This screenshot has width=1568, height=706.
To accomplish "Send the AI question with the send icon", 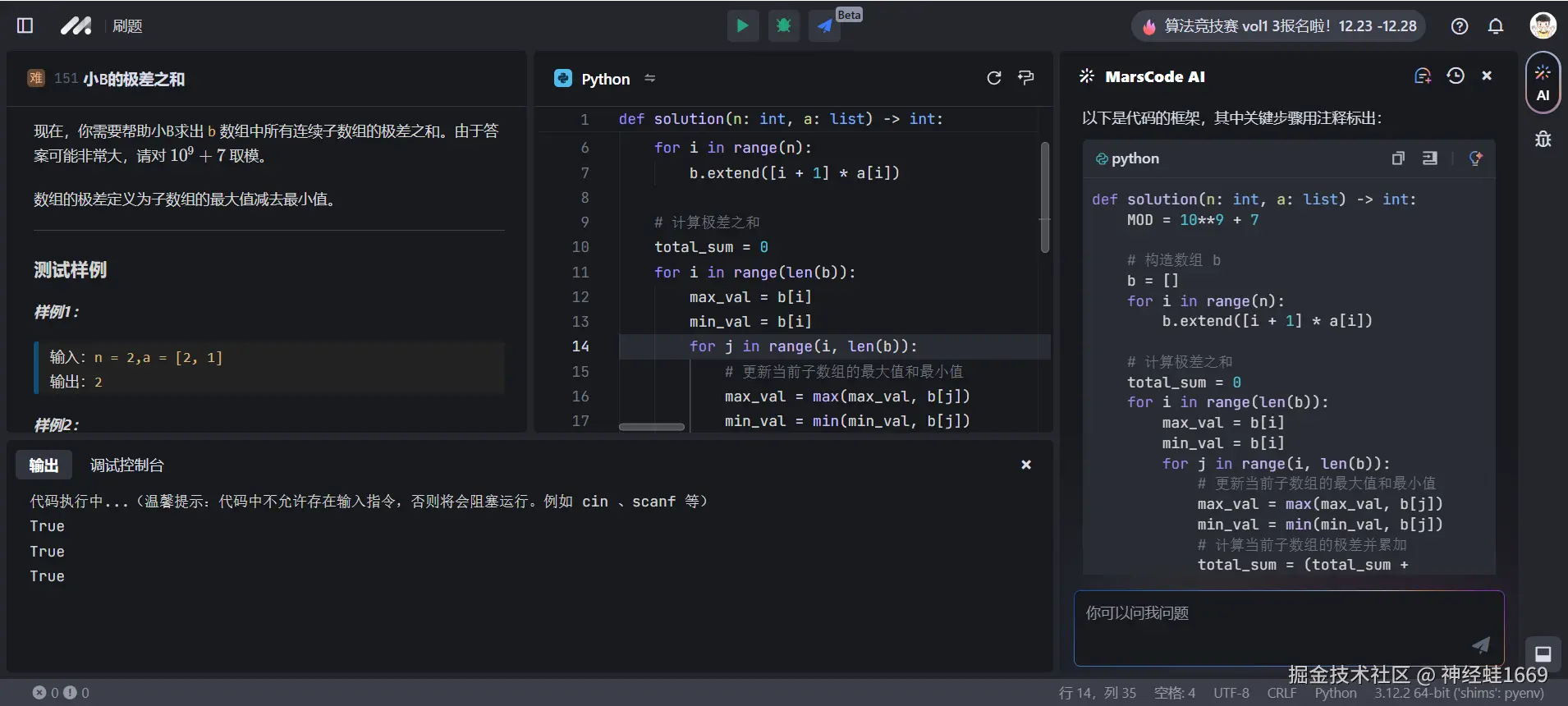I will (1480, 644).
